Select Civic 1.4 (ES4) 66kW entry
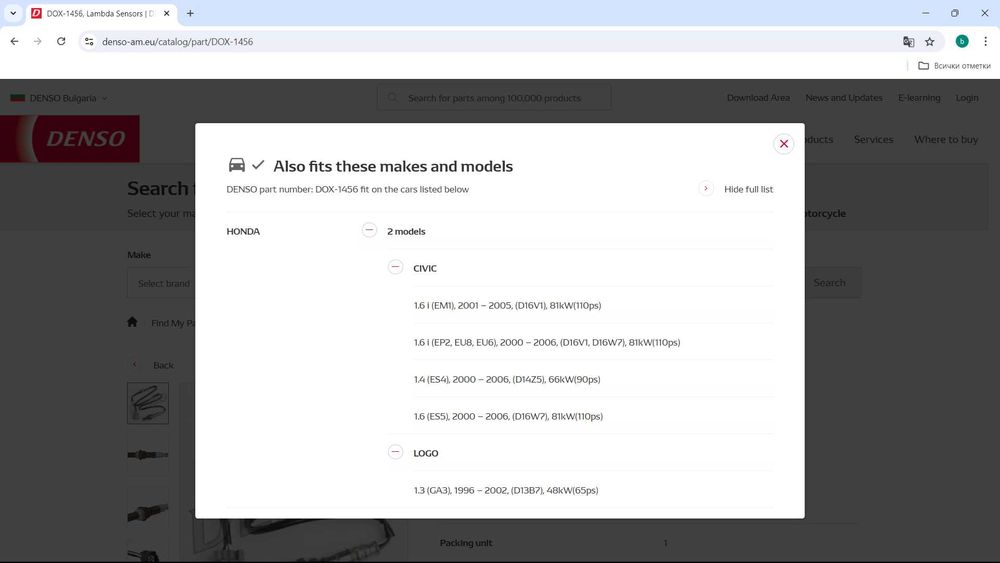 point(506,379)
